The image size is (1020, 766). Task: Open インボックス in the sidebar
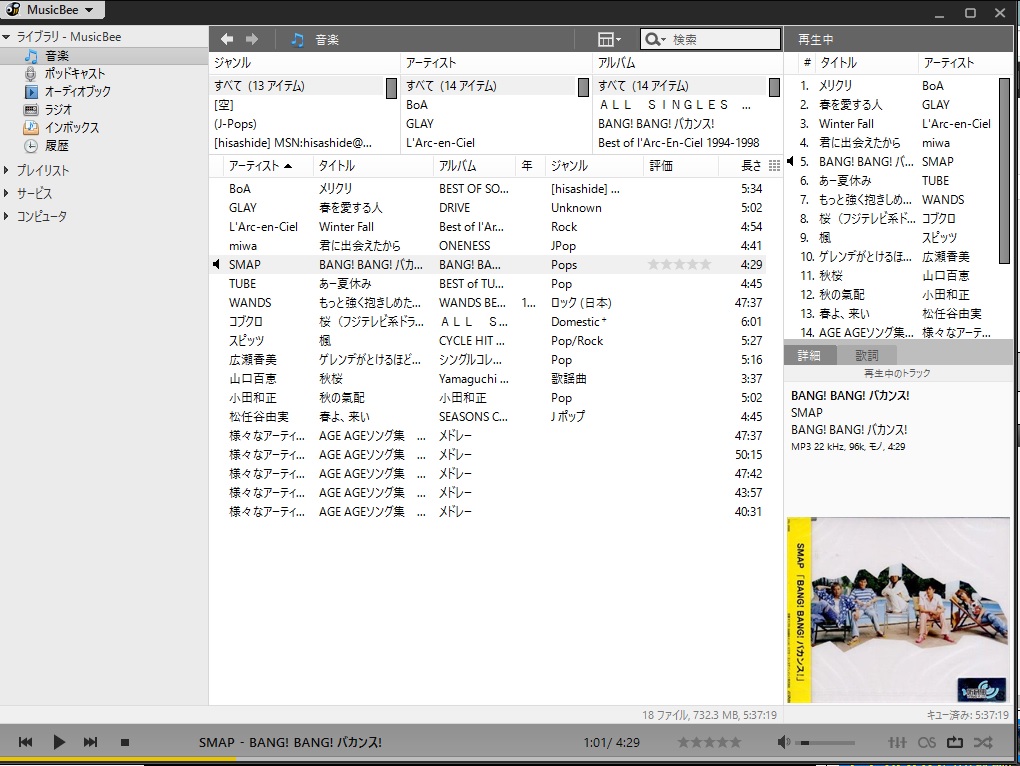pyautogui.click(x=72, y=127)
